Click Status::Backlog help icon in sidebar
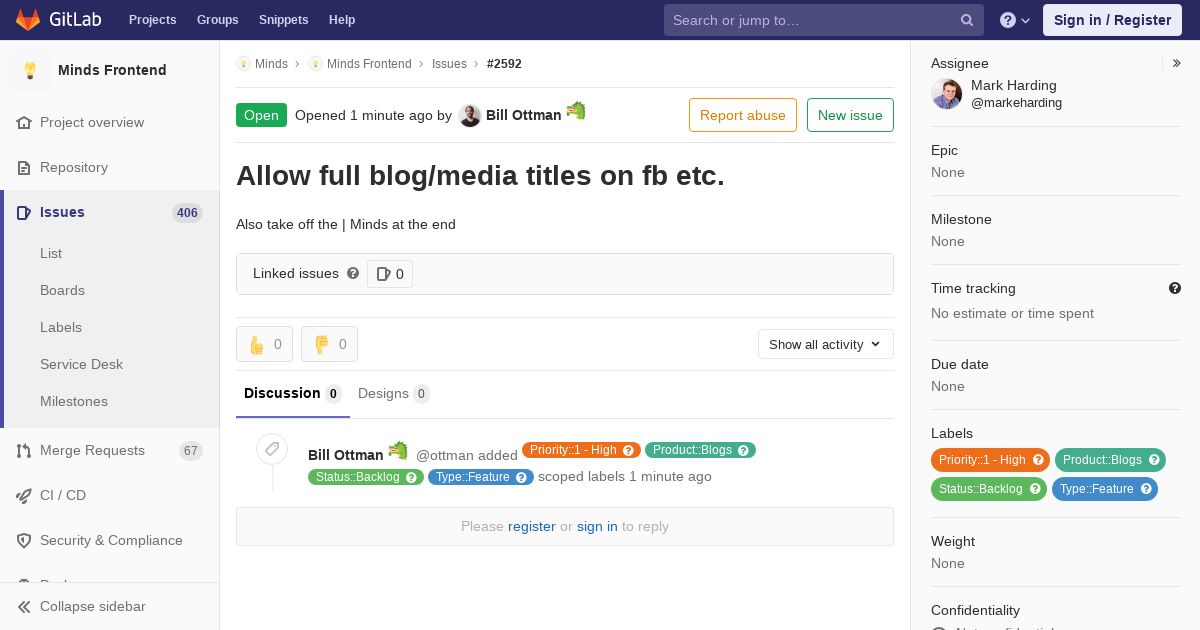Image resolution: width=1200 pixels, height=630 pixels. (1035, 489)
